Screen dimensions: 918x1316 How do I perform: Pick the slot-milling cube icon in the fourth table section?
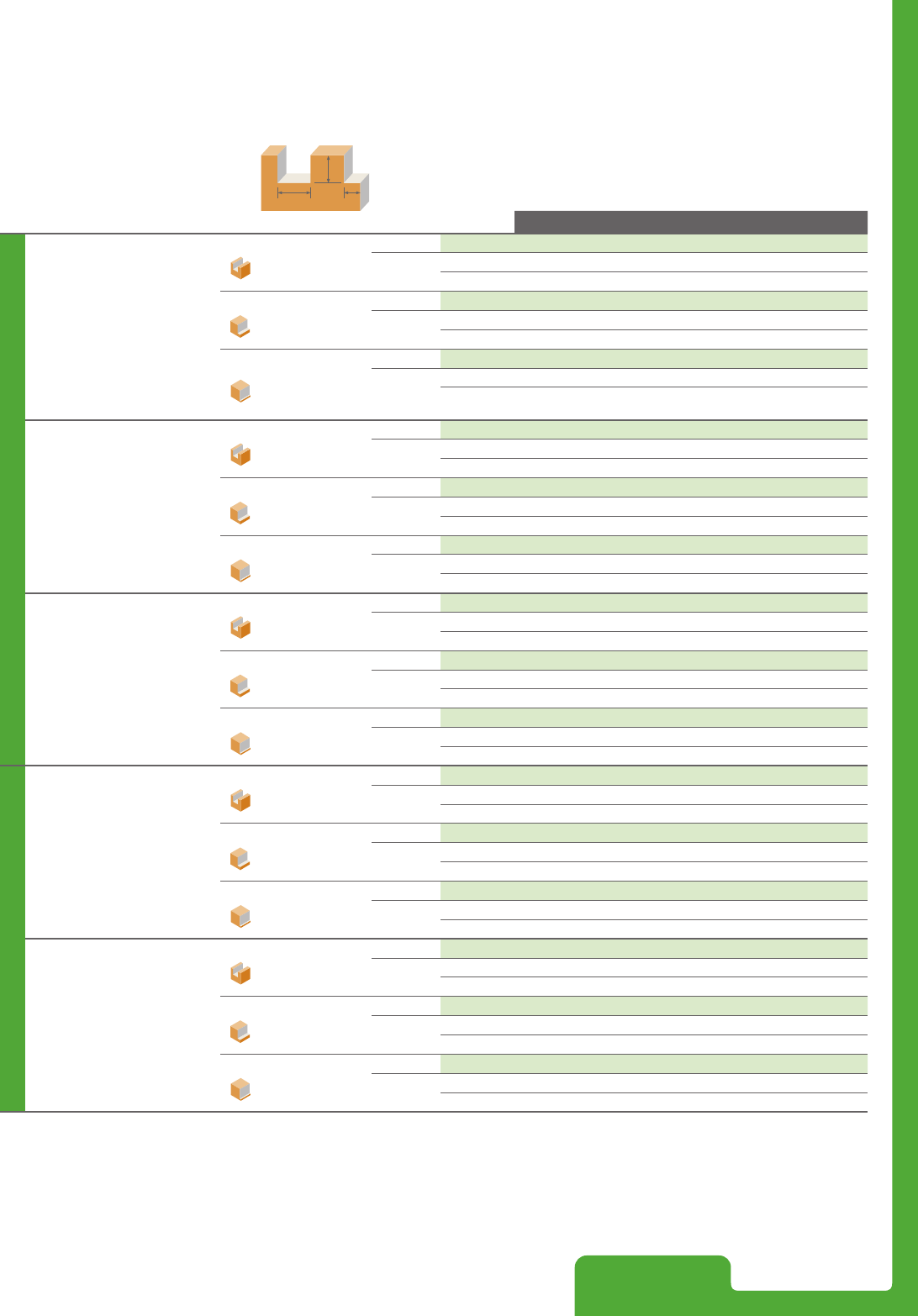[240, 801]
